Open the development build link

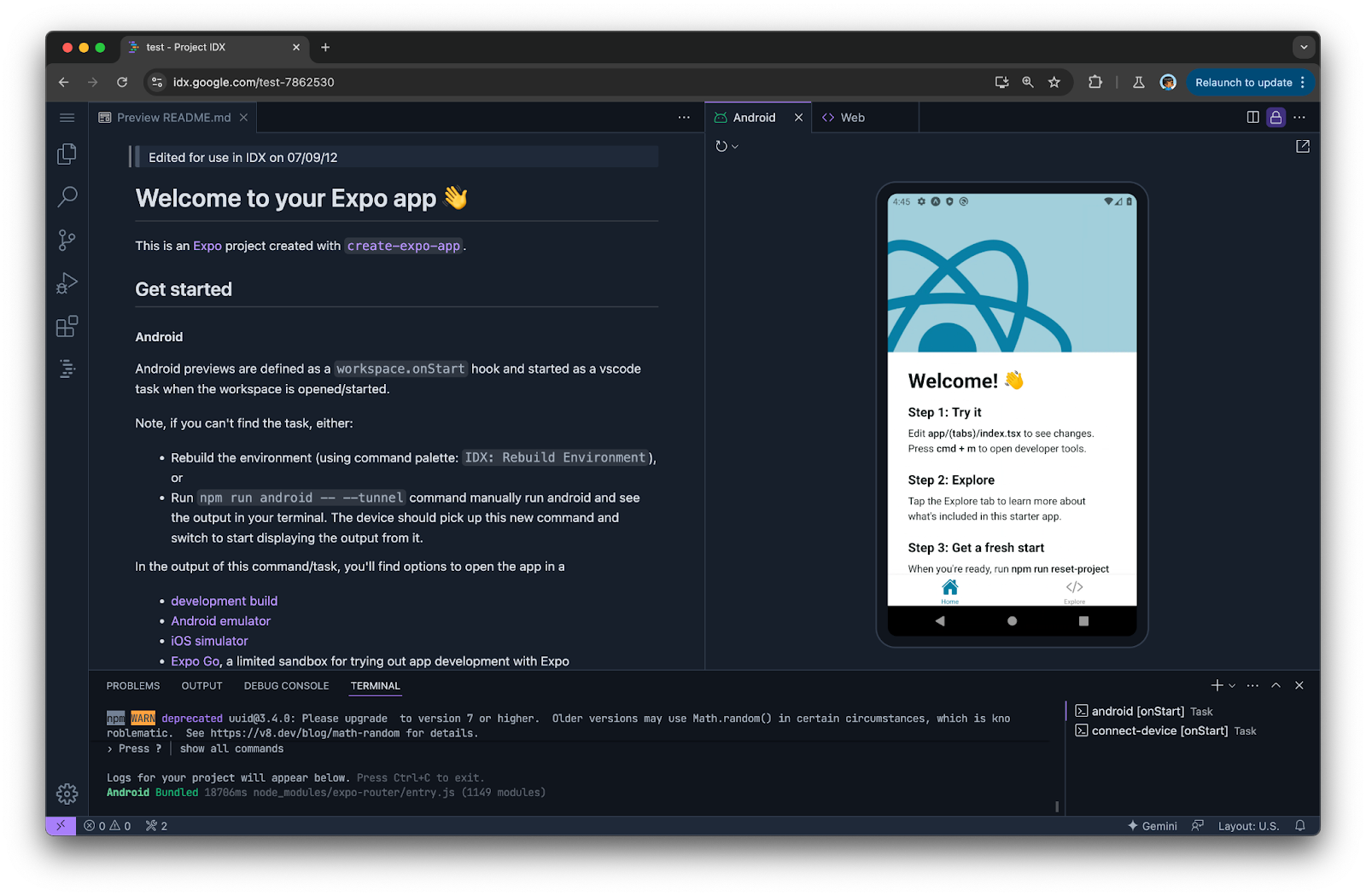[x=224, y=601]
